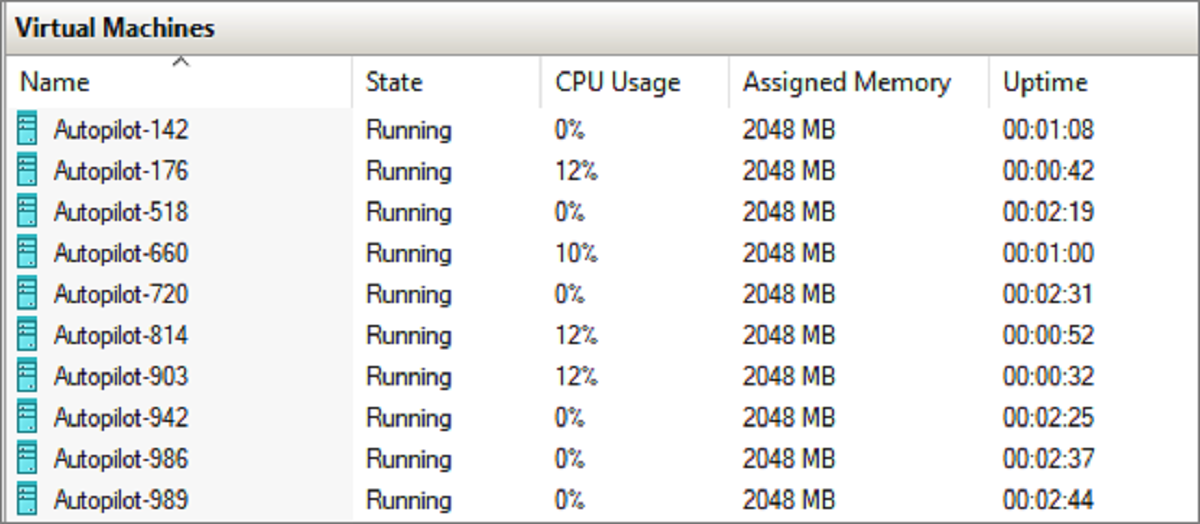Click the icon beside Autopilot-660
Viewport: 1200px width, 524px height.
(x=28, y=253)
